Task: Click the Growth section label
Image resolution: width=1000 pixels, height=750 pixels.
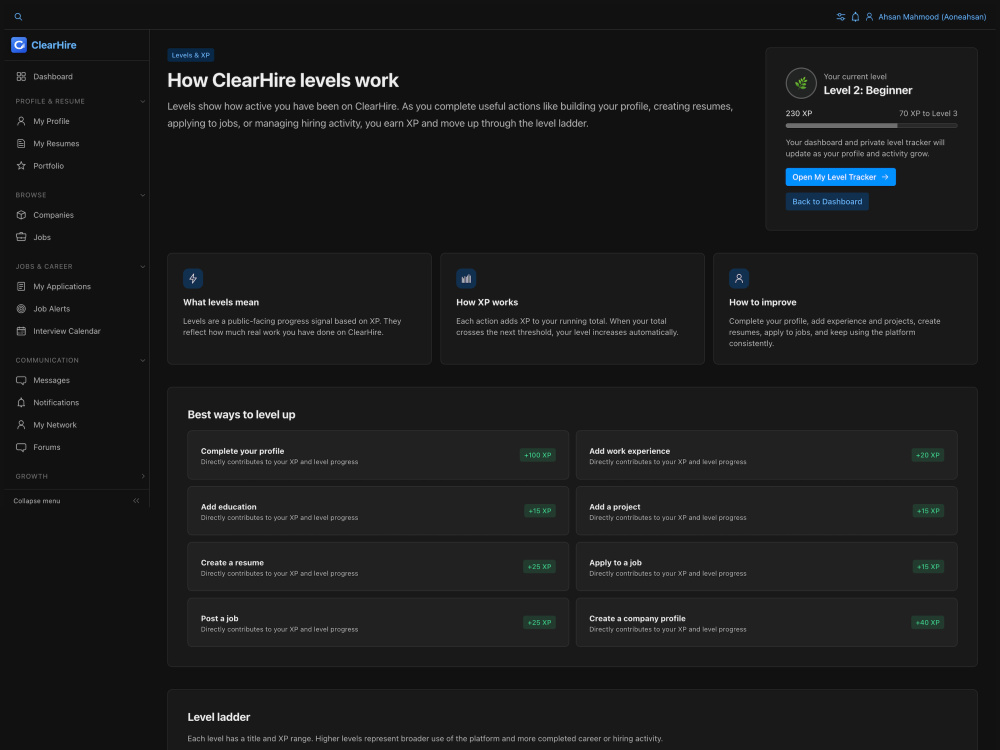Action: (32, 476)
